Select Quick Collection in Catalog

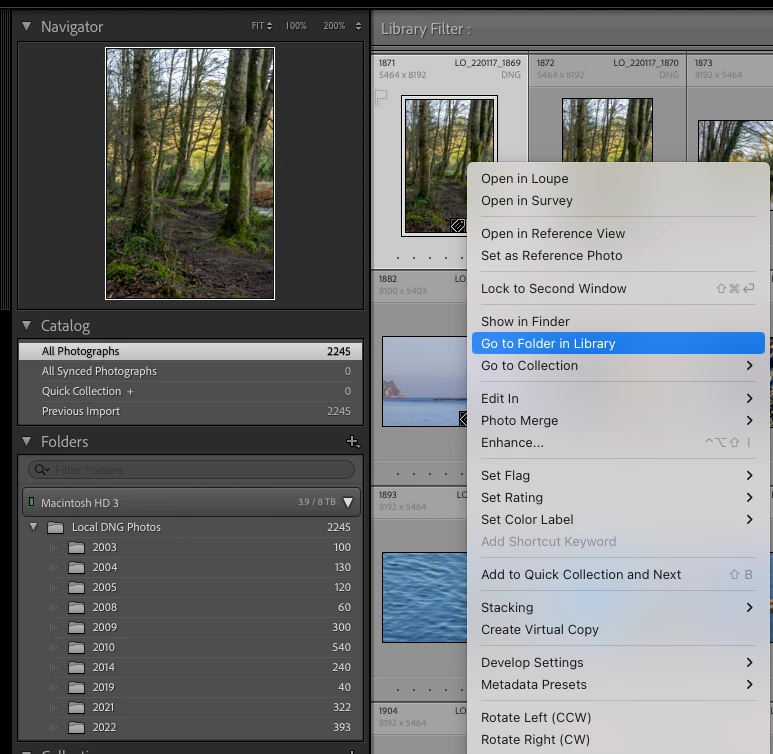tap(190, 391)
